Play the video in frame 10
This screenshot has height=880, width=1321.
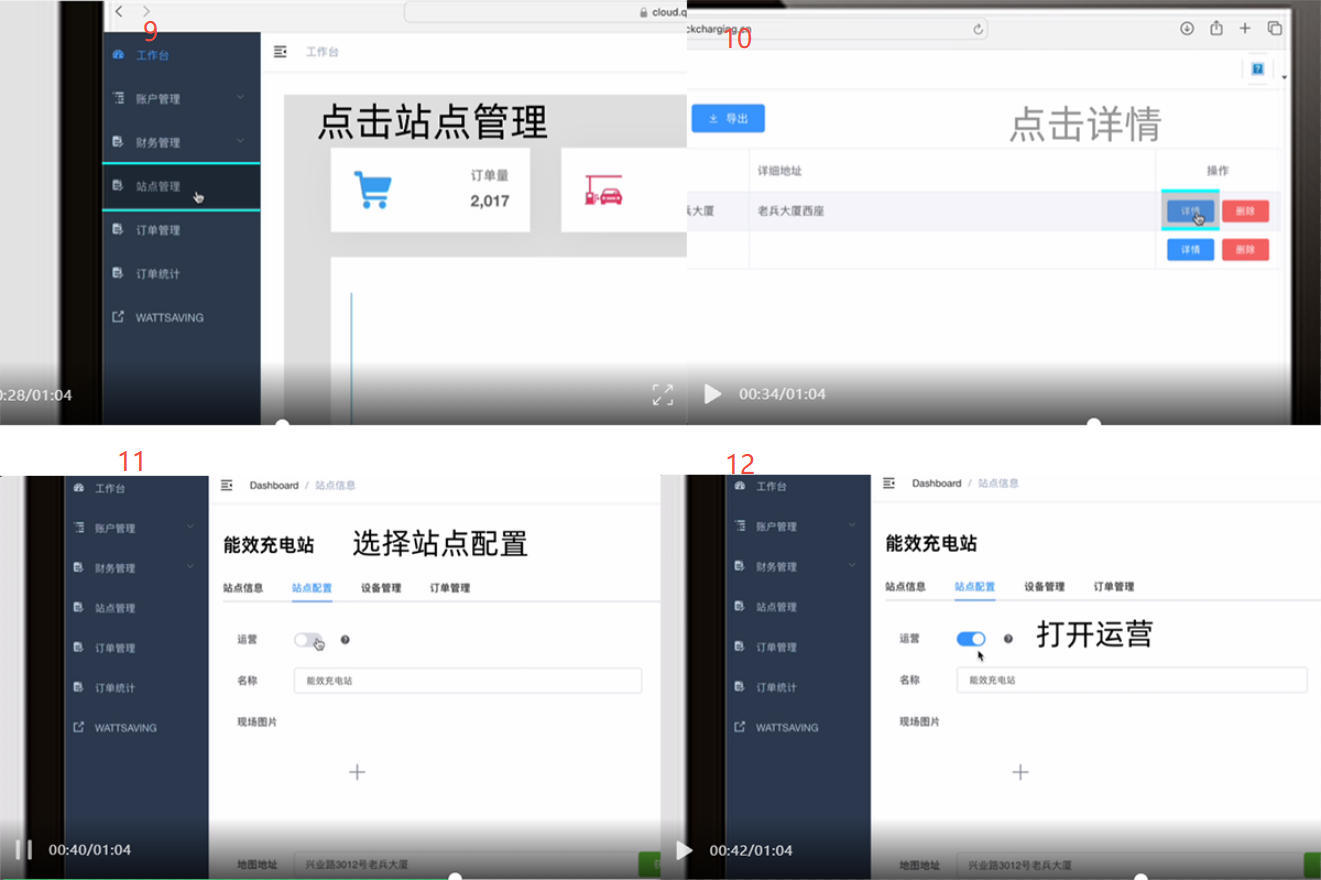[x=712, y=394]
